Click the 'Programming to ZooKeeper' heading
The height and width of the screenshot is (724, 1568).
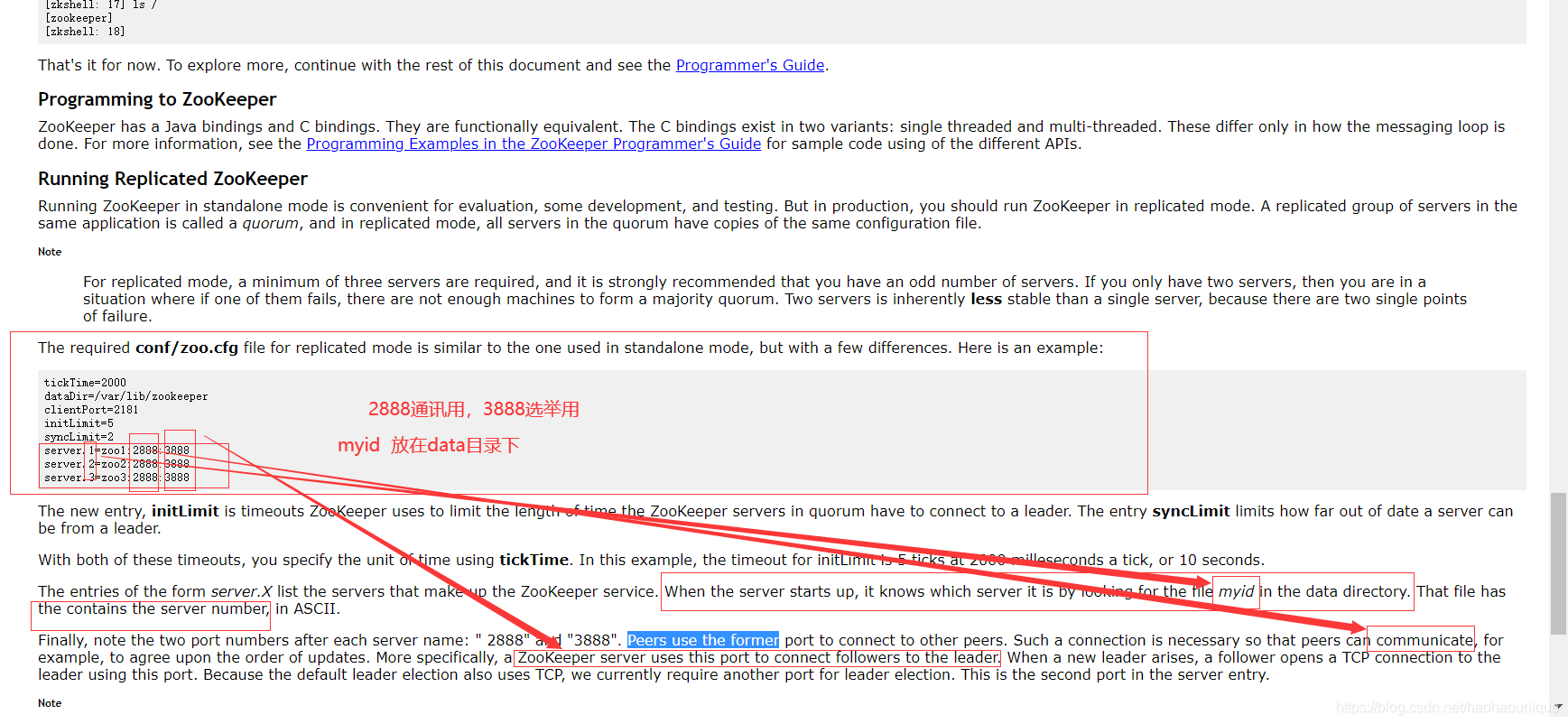coord(157,99)
